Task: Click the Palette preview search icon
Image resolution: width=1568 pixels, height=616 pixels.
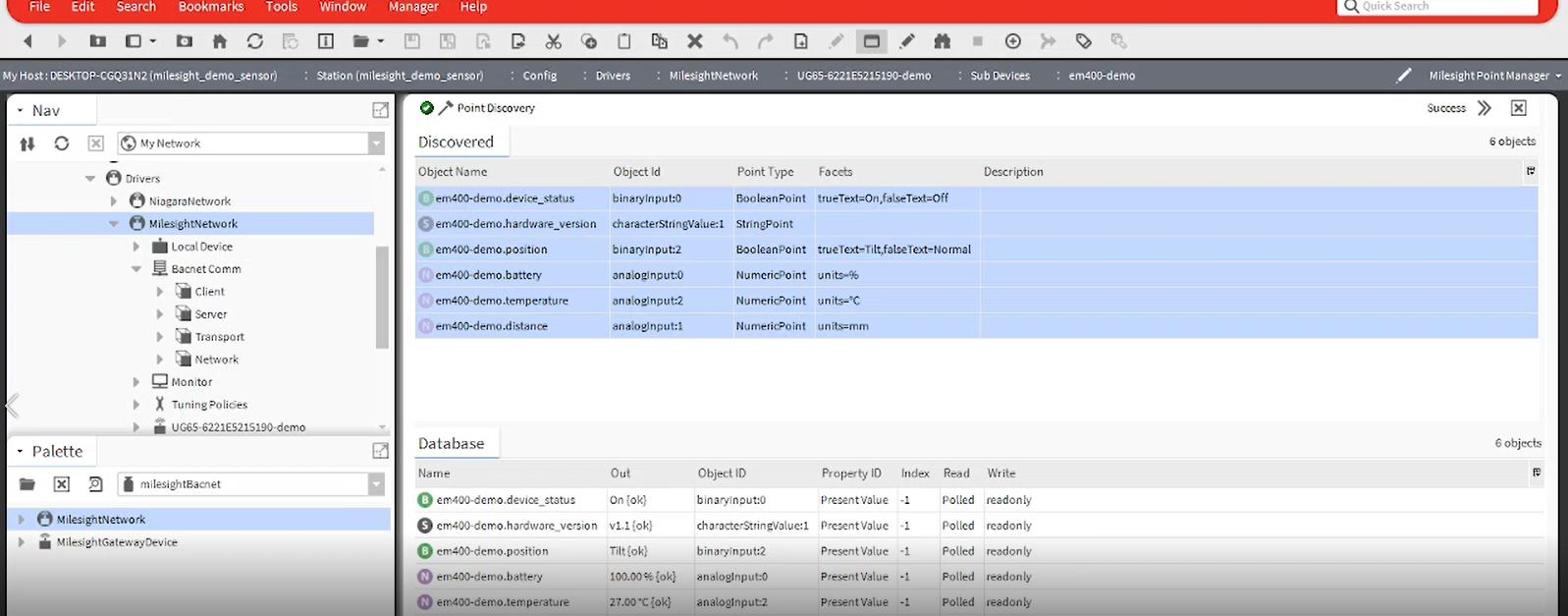Action: 95,484
